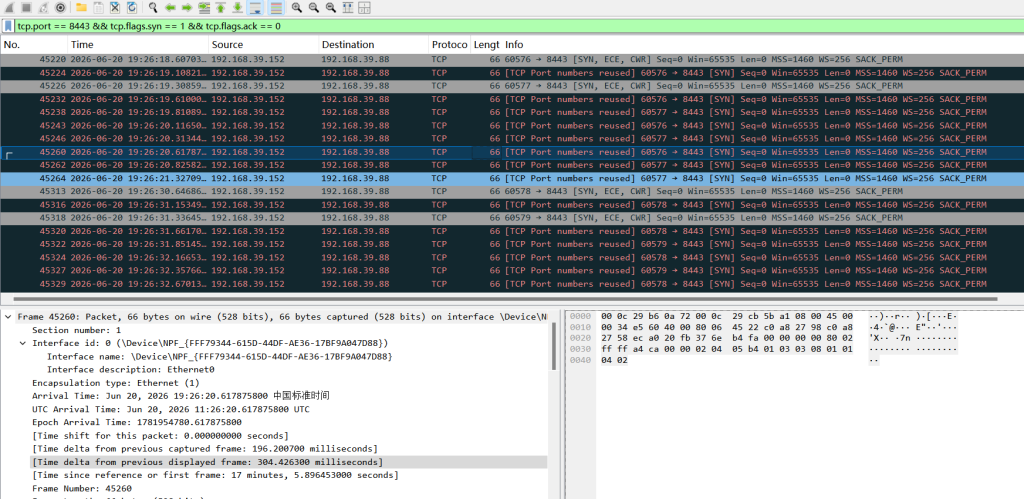Click the display filter bookmark icon
This screenshot has height=499, width=1024.
8,26
